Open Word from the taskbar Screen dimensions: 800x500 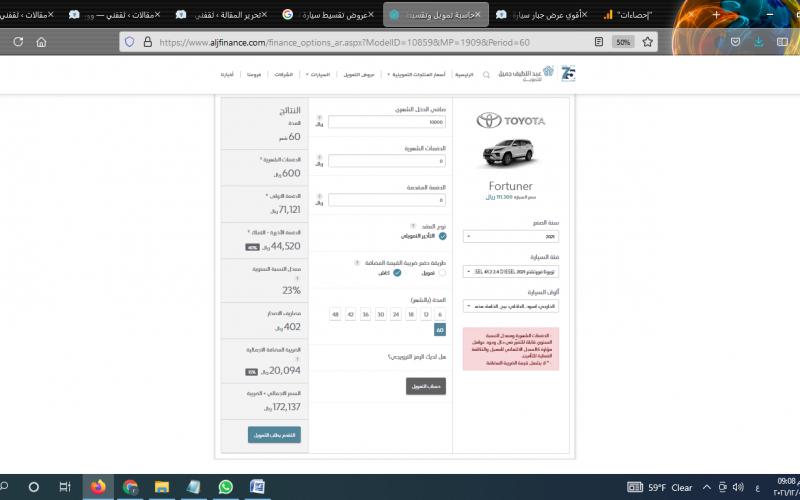(257, 487)
